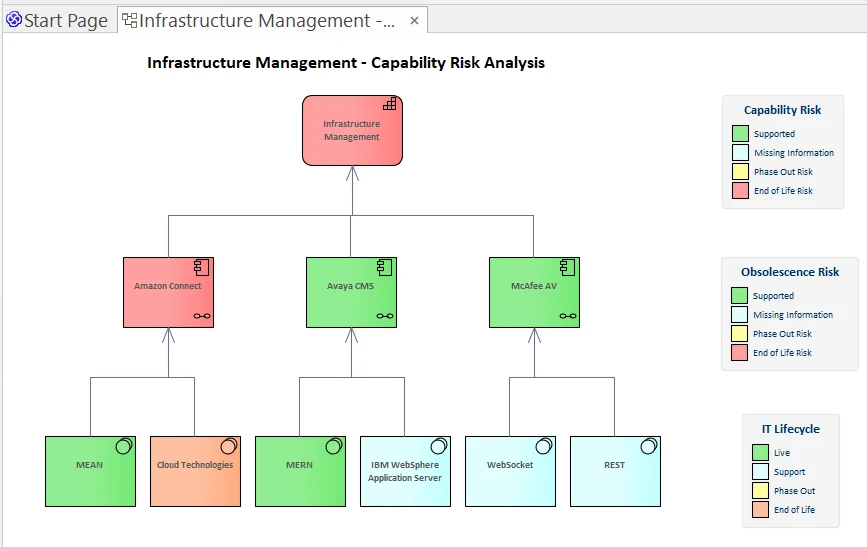Select IBM WebSphere Application Server element
Image resolution: width=867 pixels, height=547 pixels.
point(405,471)
